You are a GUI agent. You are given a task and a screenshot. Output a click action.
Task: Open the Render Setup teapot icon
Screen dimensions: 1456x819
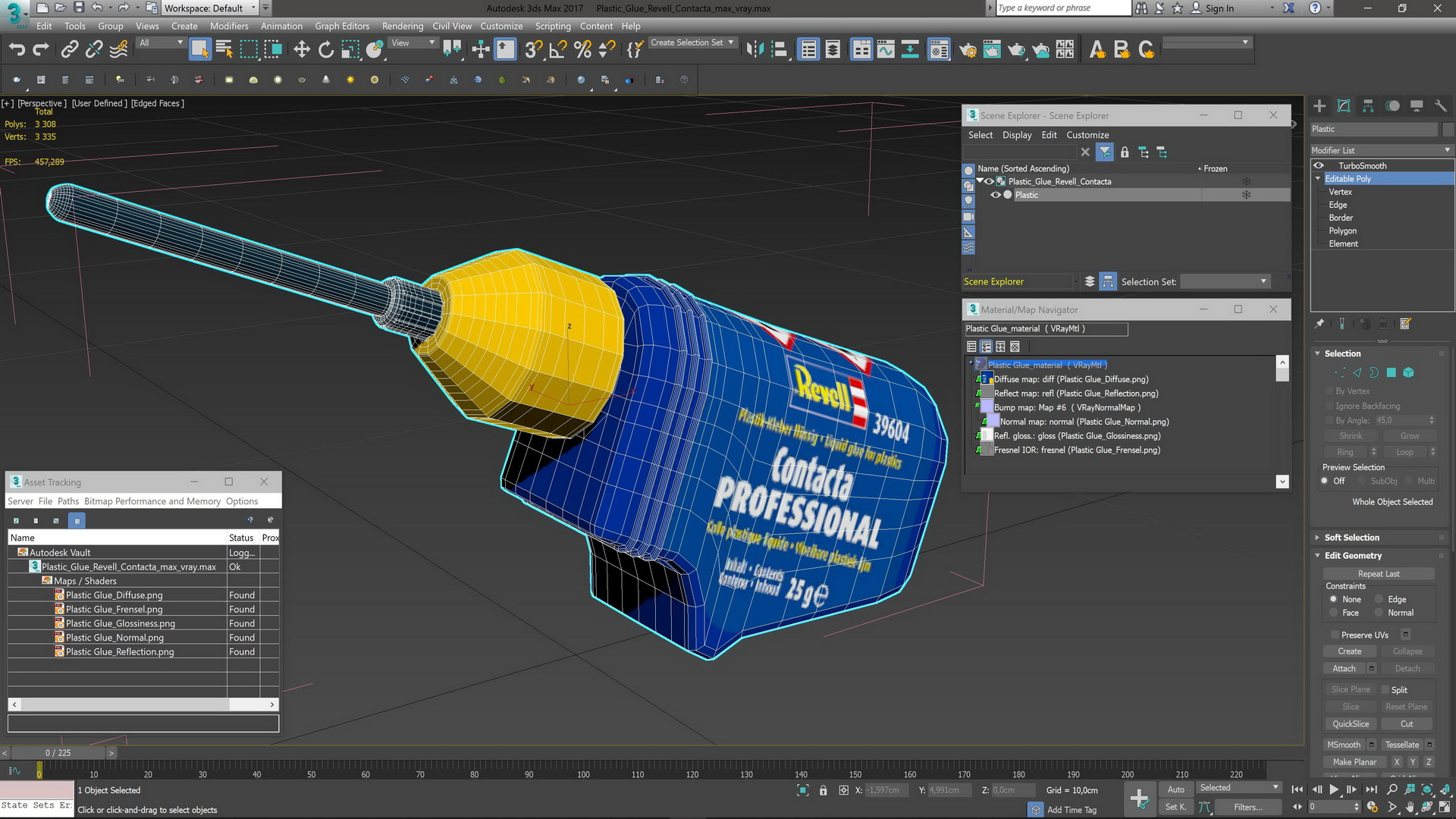click(x=968, y=50)
